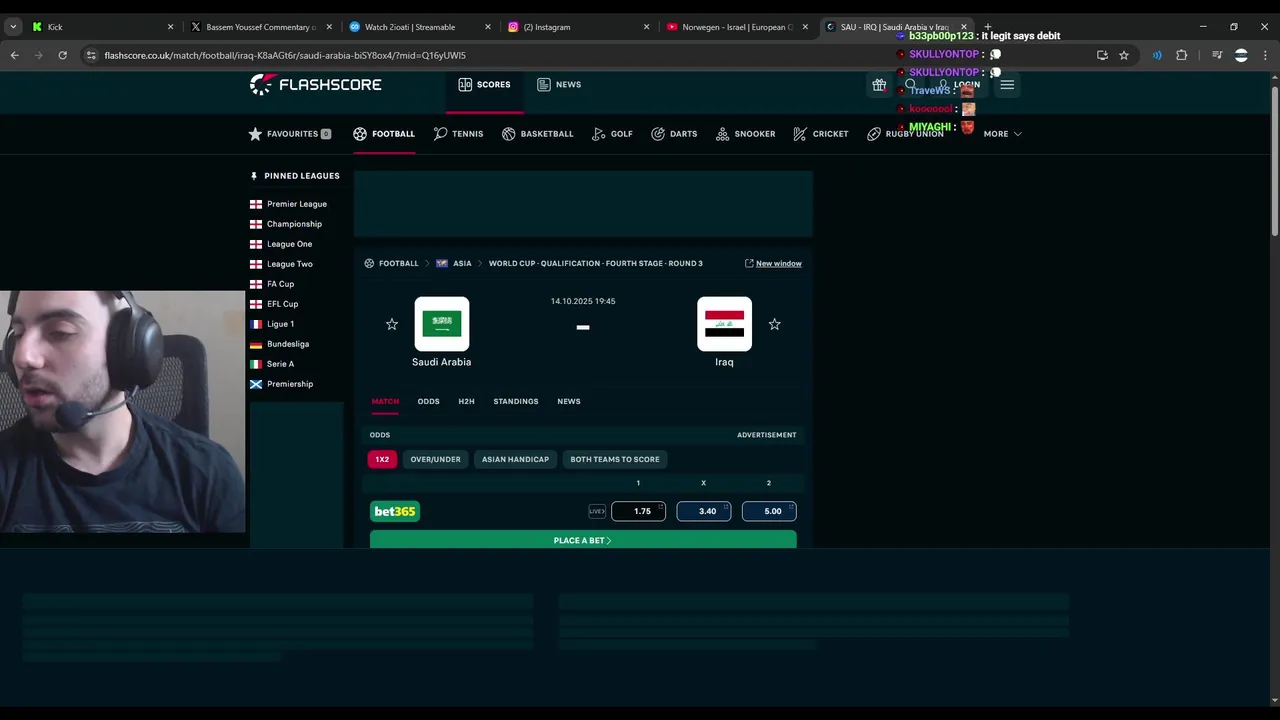Open the Standings tab
The width and height of the screenshot is (1280, 720).
516,401
